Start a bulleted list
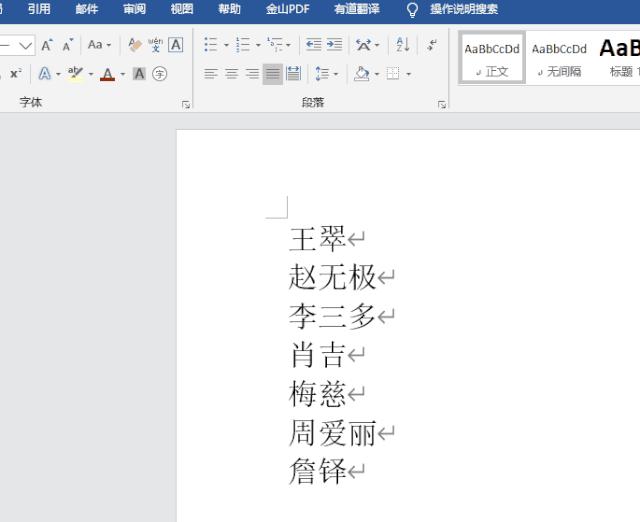The height and width of the screenshot is (522, 640). point(211,44)
